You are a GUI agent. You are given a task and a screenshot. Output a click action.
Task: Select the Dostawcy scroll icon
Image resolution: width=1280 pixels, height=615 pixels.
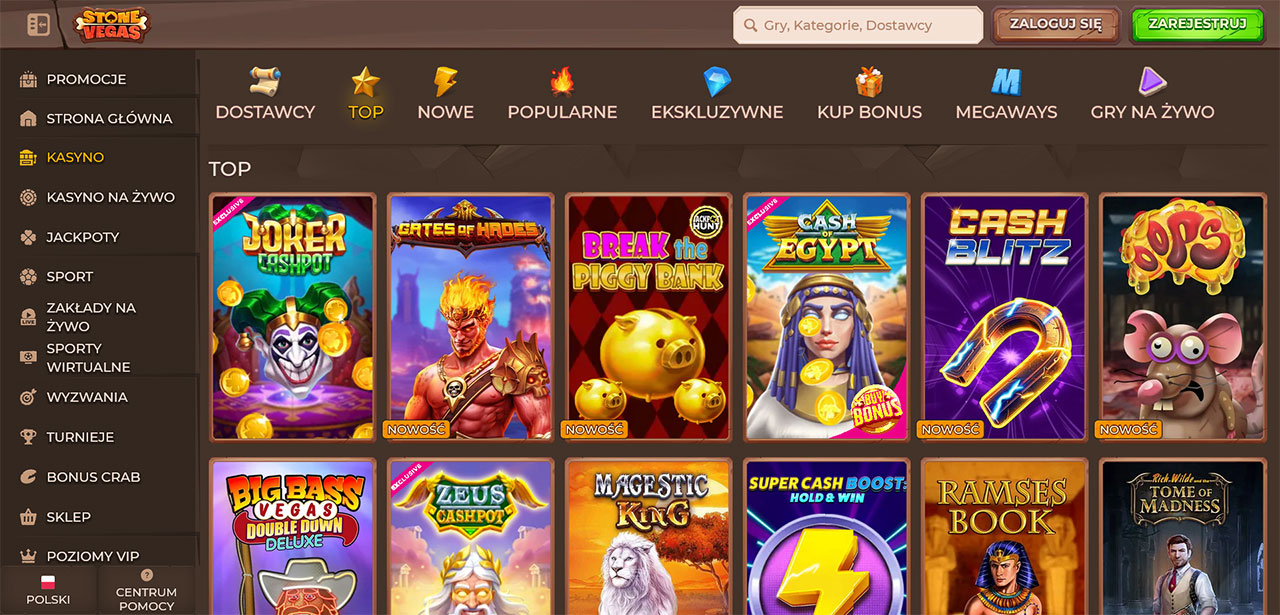[x=265, y=80]
